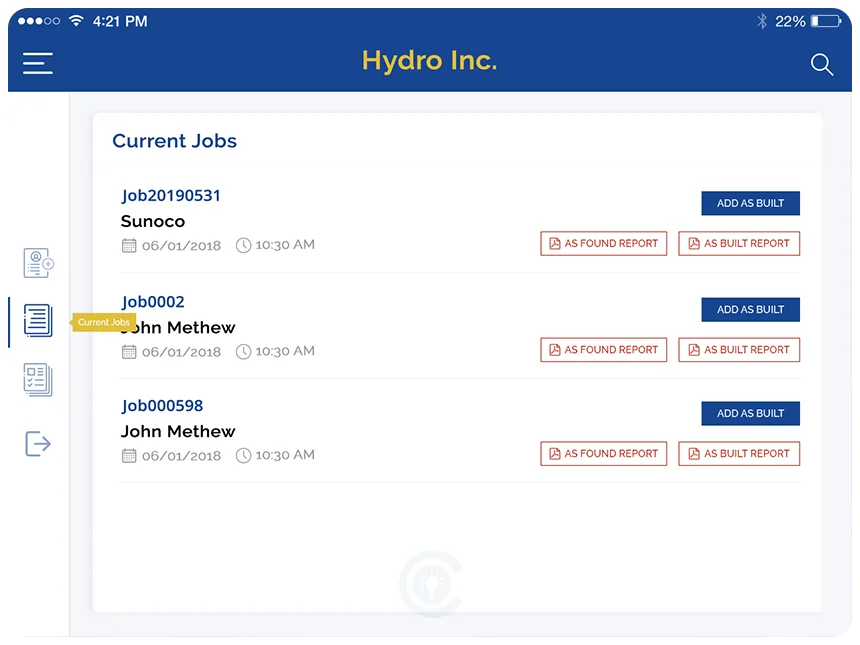
Task: Select the Job000598 link
Action: [162, 406]
